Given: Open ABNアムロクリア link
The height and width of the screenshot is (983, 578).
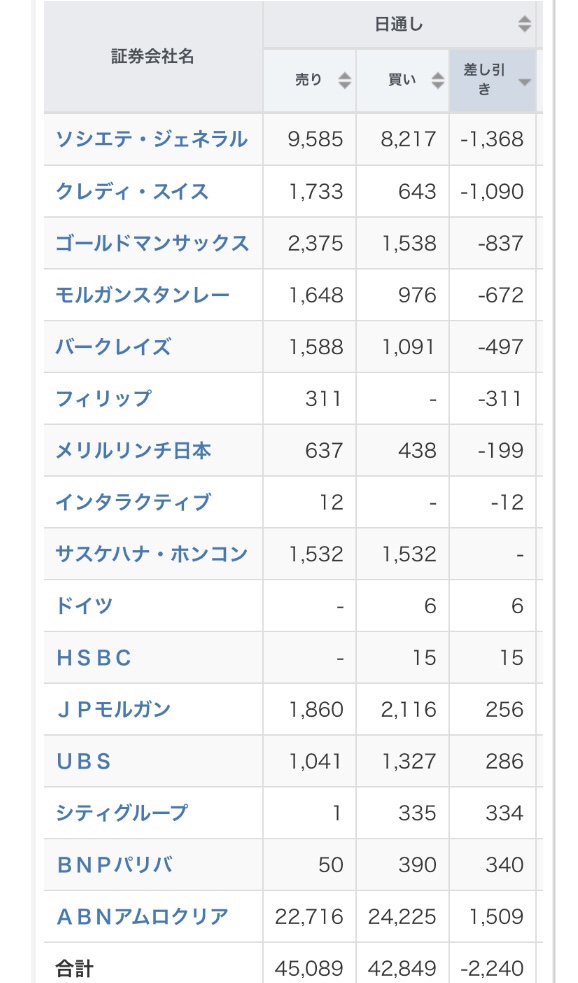Looking at the screenshot, I should [142, 916].
